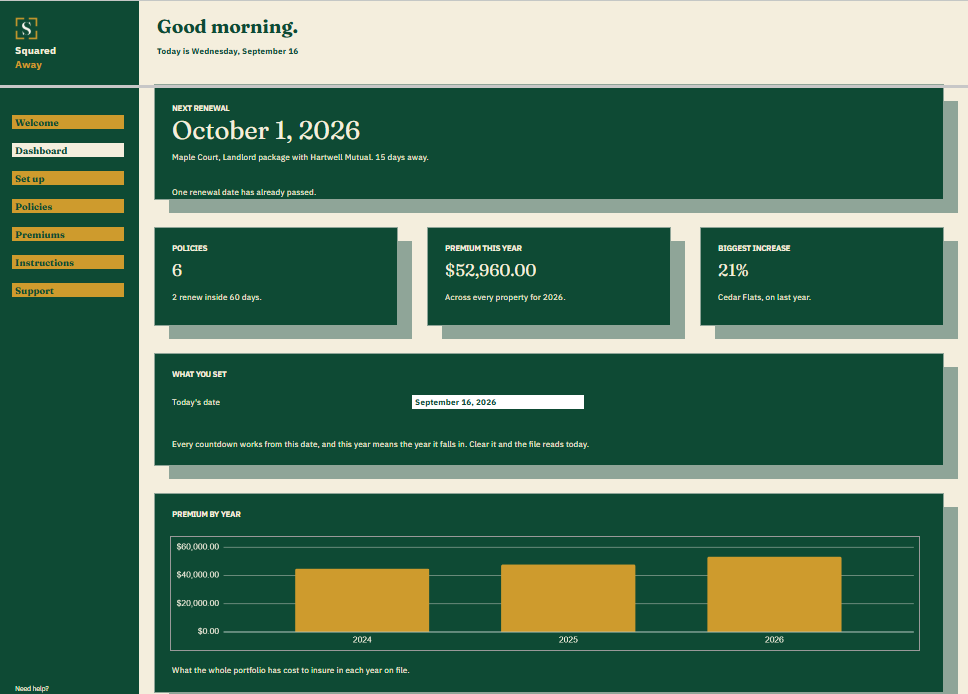Open the Instructions page
Image resolution: width=968 pixels, height=694 pixels.
click(x=68, y=262)
